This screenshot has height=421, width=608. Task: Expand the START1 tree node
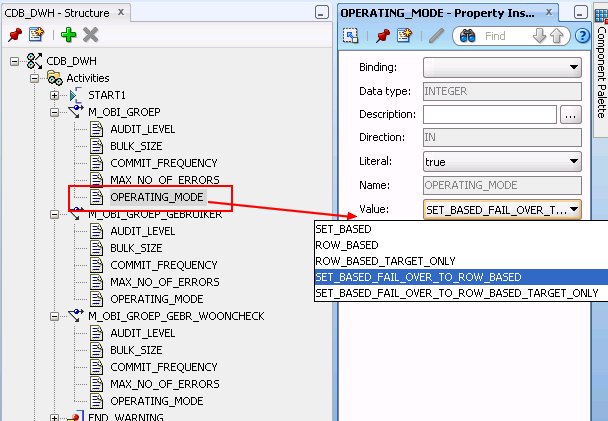point(55,94)
